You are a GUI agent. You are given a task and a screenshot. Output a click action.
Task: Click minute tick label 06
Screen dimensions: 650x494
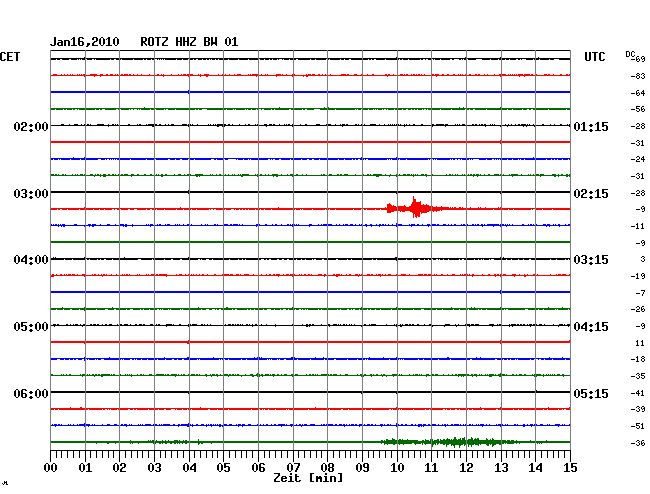(258, 468)
